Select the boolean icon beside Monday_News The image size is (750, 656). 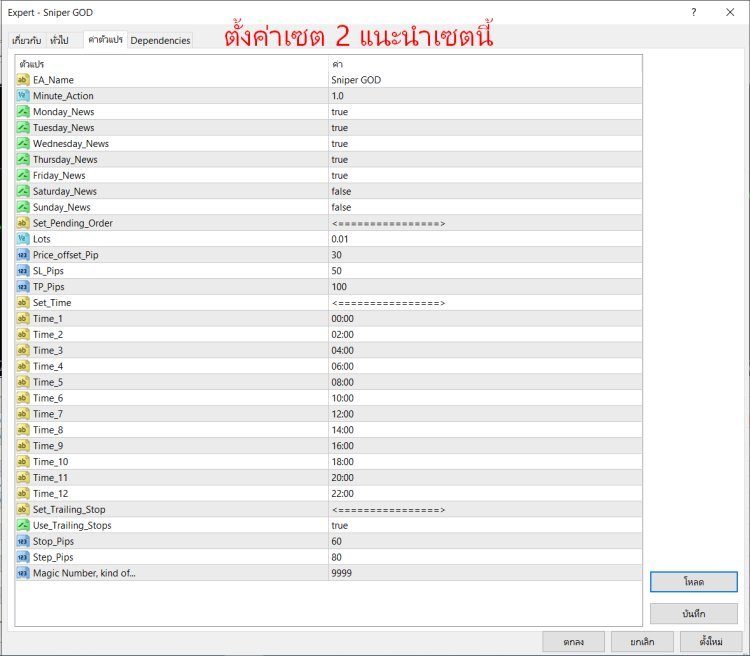point(23,112)
